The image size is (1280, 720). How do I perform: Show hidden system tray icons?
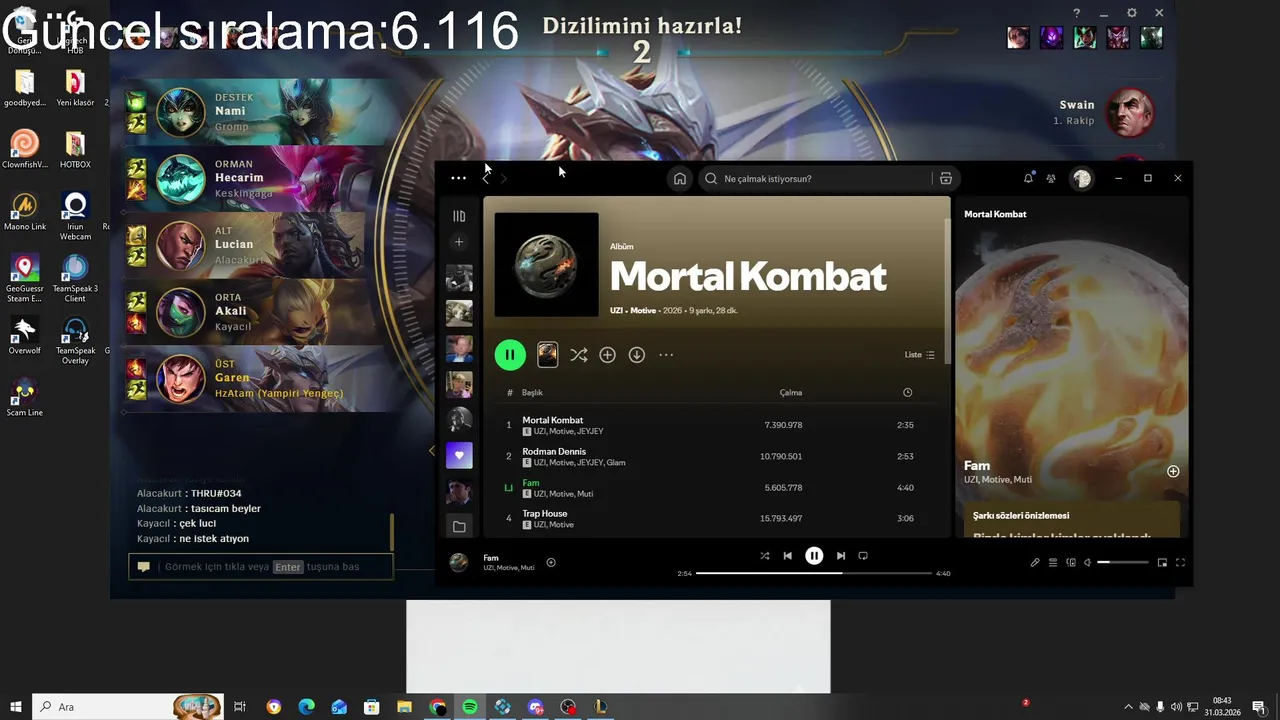coord(1128,707)
